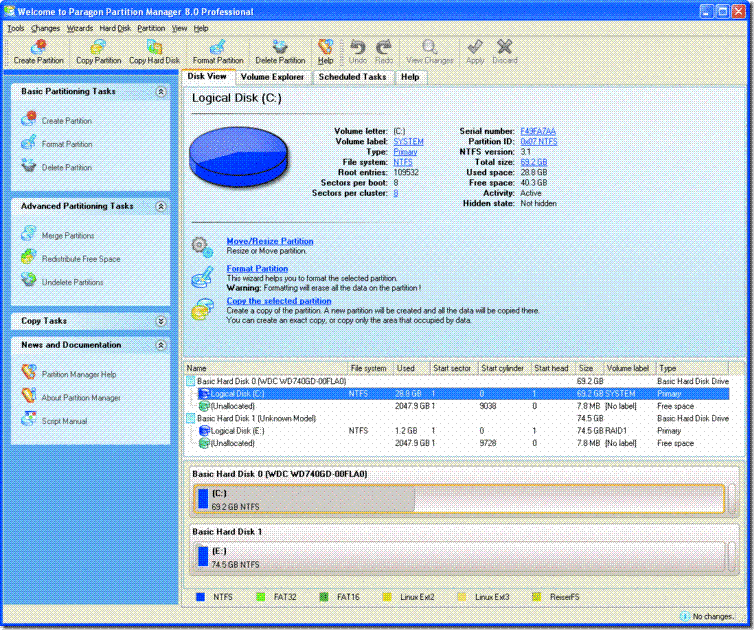The image size is (754, 630).
Task: Click the NTFS file system link
Action: pos(403,162)
